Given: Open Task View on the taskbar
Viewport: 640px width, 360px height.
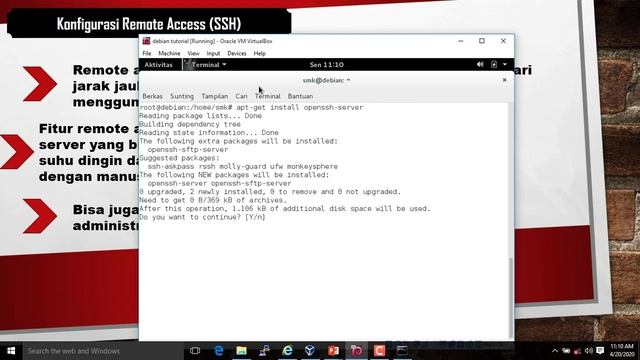Looking at the screenshot, I should 195,351.
